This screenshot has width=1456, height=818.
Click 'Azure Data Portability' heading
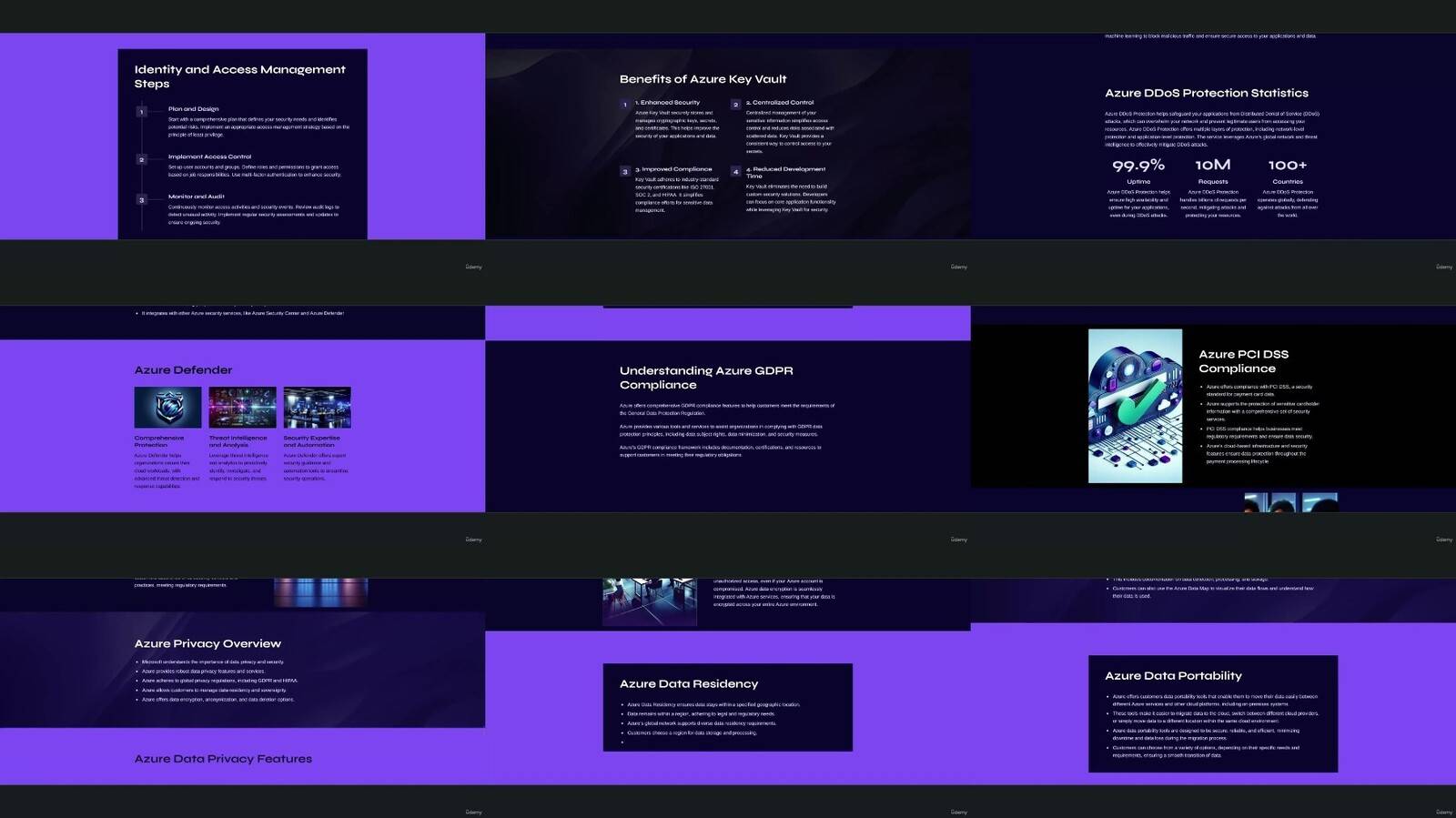pos(1173,676)
